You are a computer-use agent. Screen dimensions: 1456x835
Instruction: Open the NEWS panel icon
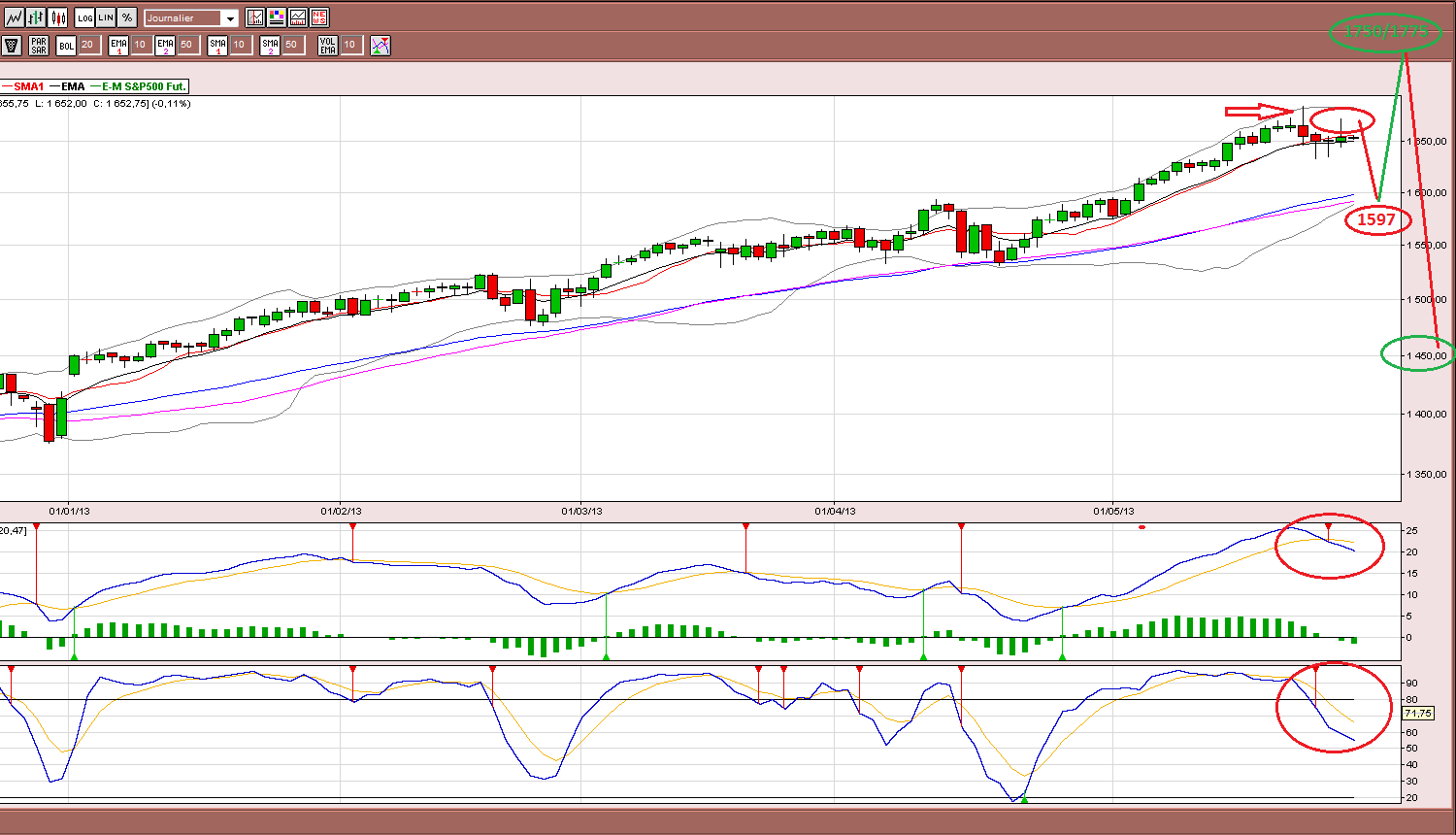coord(319,17)
